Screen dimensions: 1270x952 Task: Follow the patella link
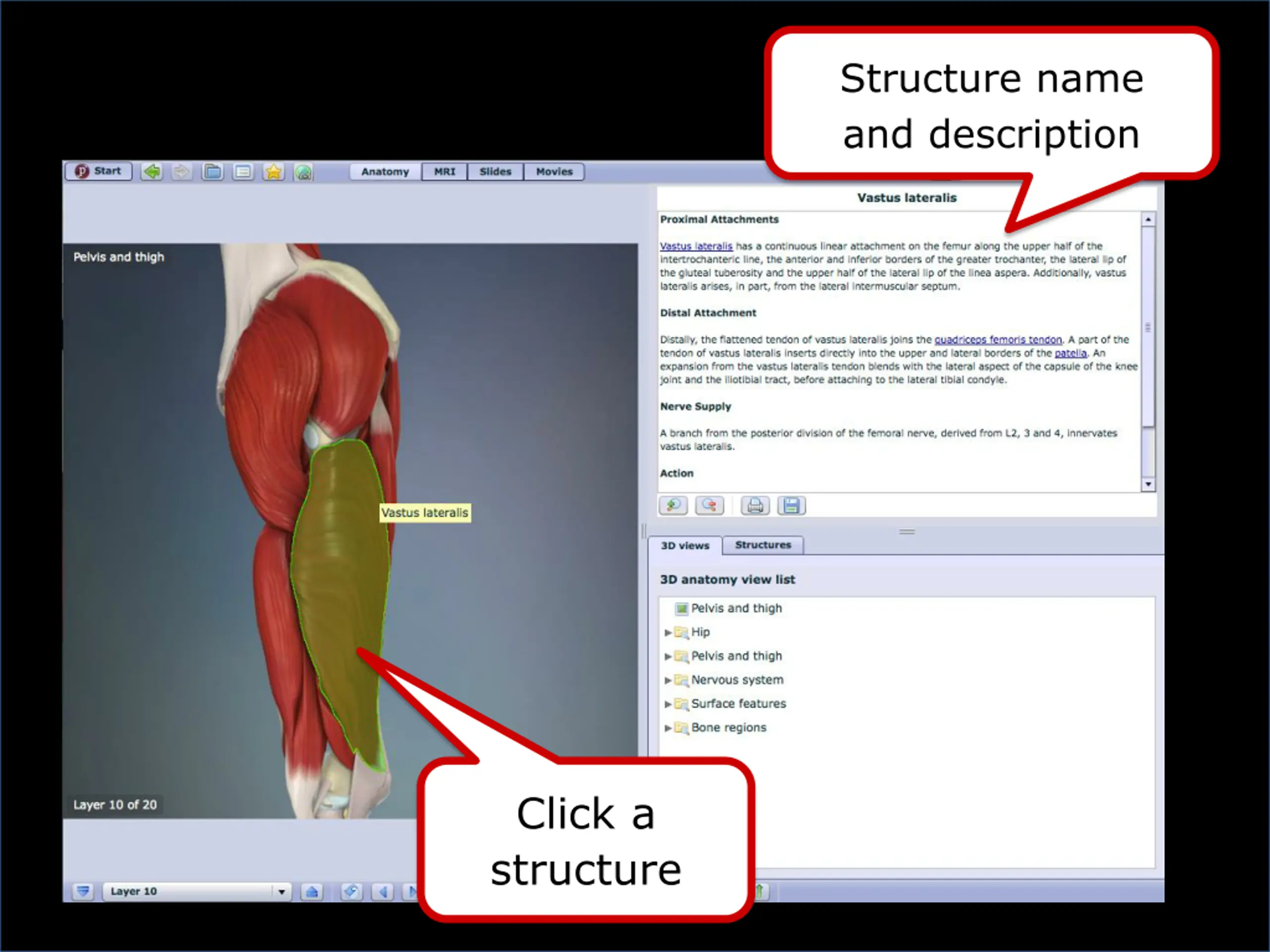click(1070, 353)
